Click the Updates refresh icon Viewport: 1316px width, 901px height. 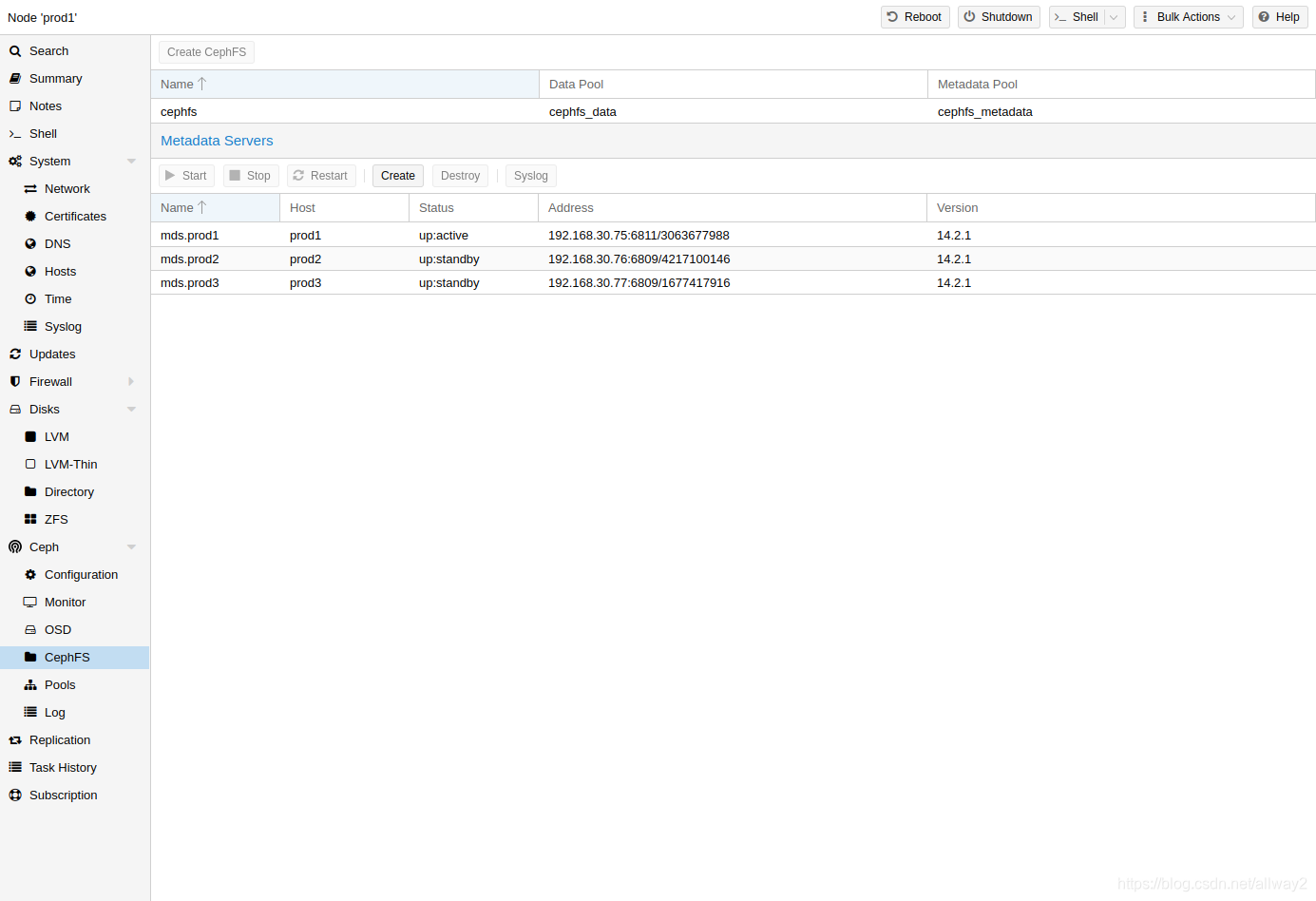(x=15, y=355)
